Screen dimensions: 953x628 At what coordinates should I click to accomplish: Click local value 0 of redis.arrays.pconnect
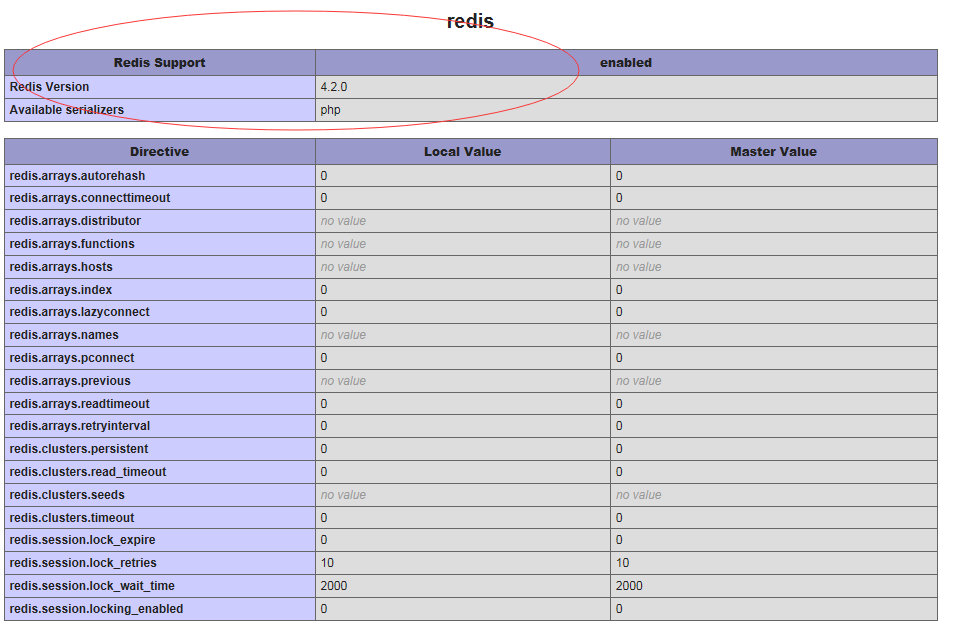click(x=324, y=358)
